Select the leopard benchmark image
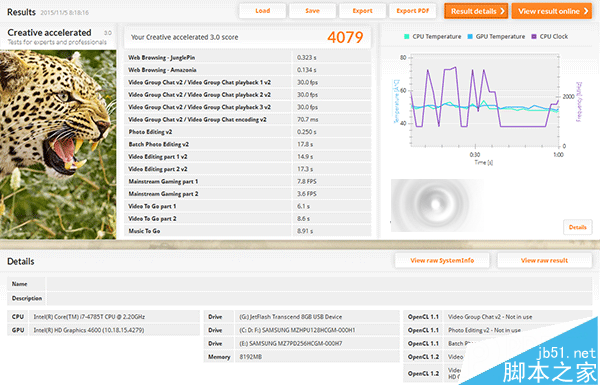 point(58,145)
